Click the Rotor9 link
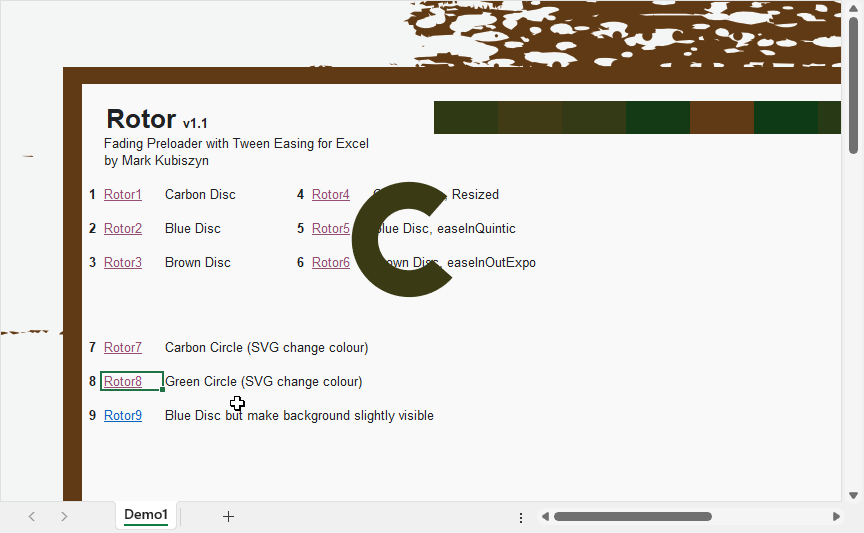The image size is (864, 533). tap(123, 416)
